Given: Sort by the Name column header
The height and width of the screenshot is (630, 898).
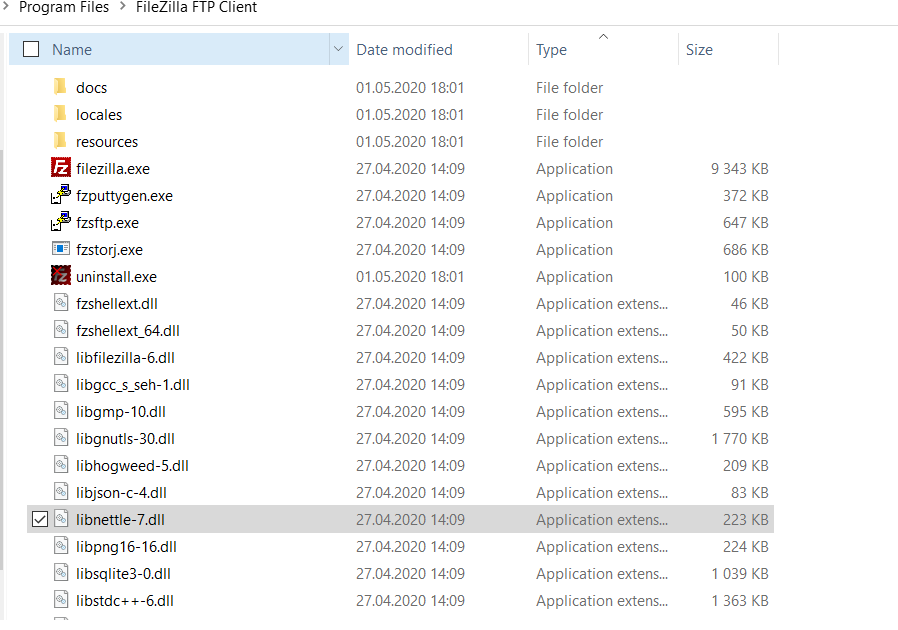Looking at the screenshot, I should (x=72, y=50).
